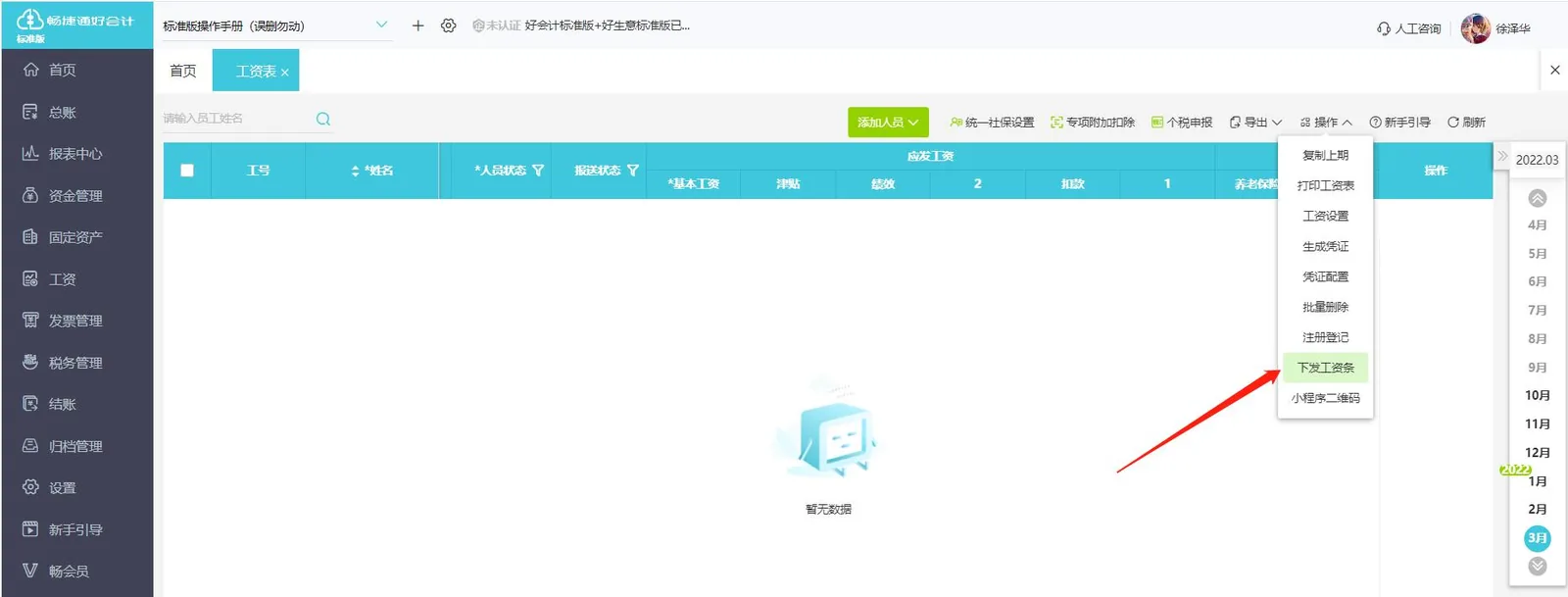Click 刷新 refresh button
Screen dimensions: 1568x597
click(1466, 123)
